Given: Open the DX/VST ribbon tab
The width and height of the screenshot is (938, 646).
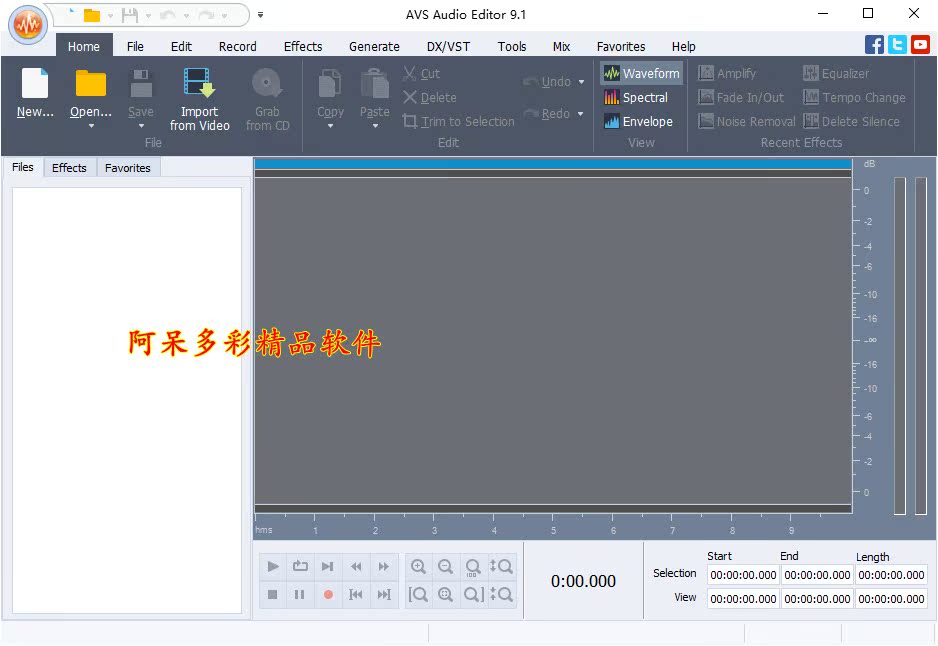Looking at the screenshot, I should click(x=448, y=47).
